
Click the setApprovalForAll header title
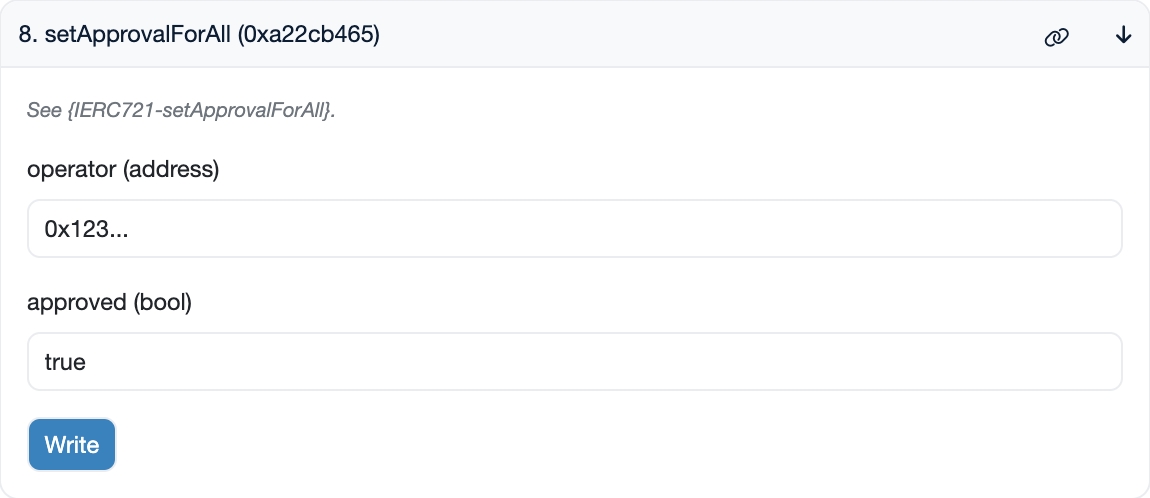(198, 35)
